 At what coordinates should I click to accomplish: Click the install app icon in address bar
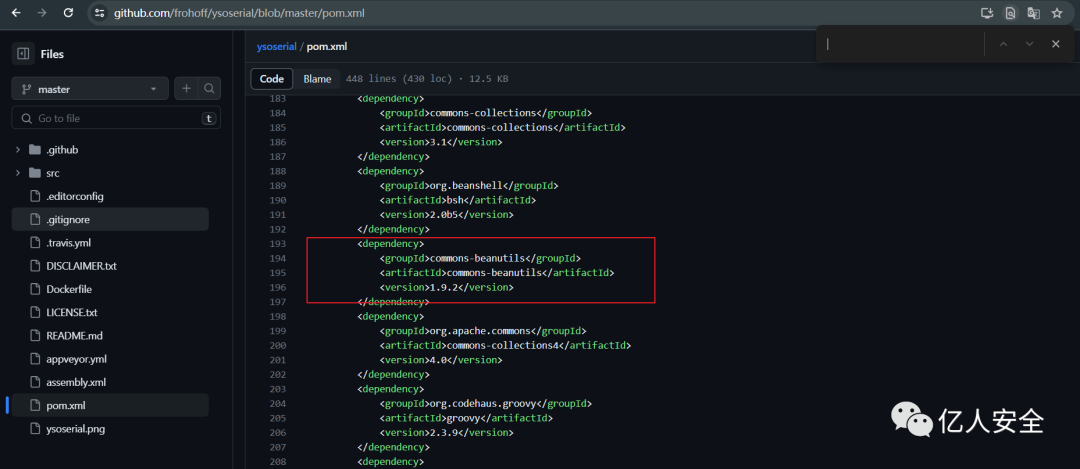[987, 13]
